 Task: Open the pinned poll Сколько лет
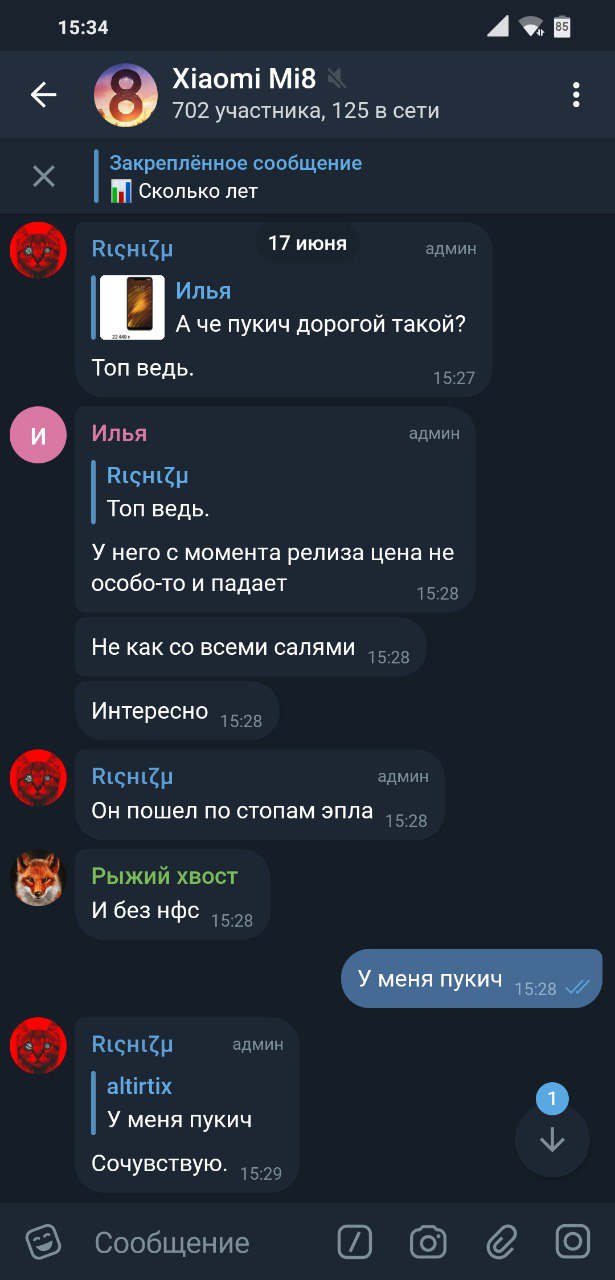pyautogui.click(x=236, y=176)
